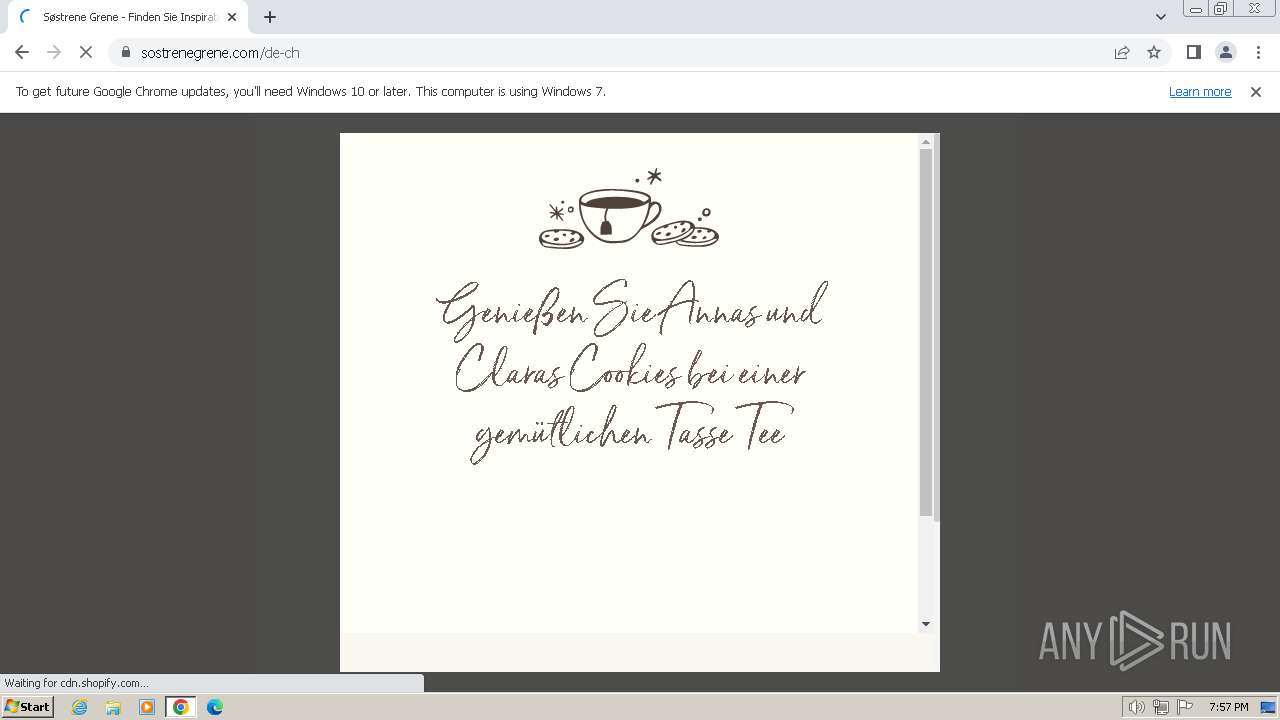This screenshot has height=720, width=1280.
Task: Launch Internet Explorer from the taskbar
Action: 80,707
